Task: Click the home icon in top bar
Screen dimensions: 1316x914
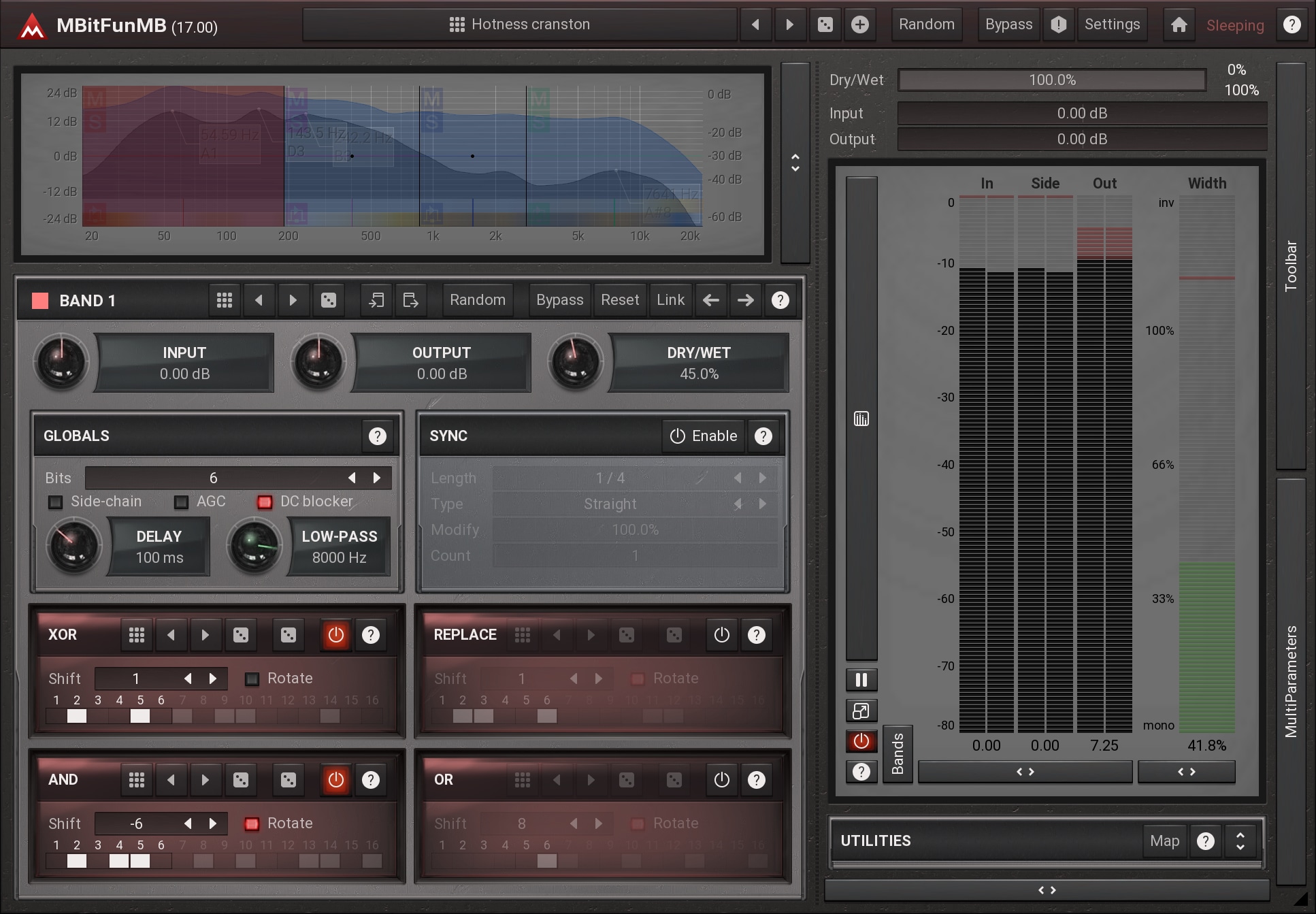Action: pyautogui.click(x=1179, y=25)
